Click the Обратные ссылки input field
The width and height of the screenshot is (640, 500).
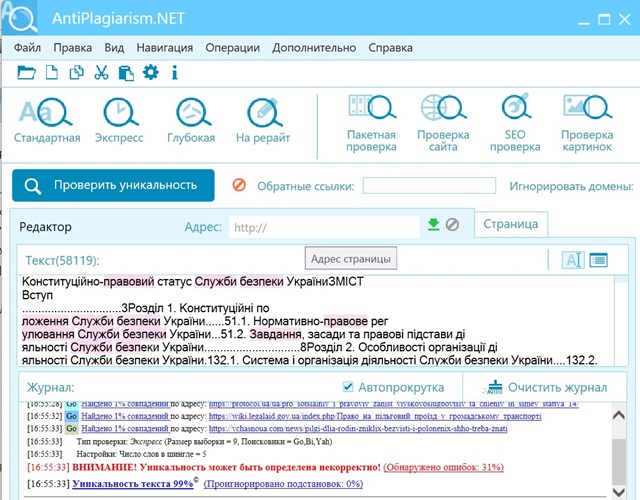[x=429, y=186]
